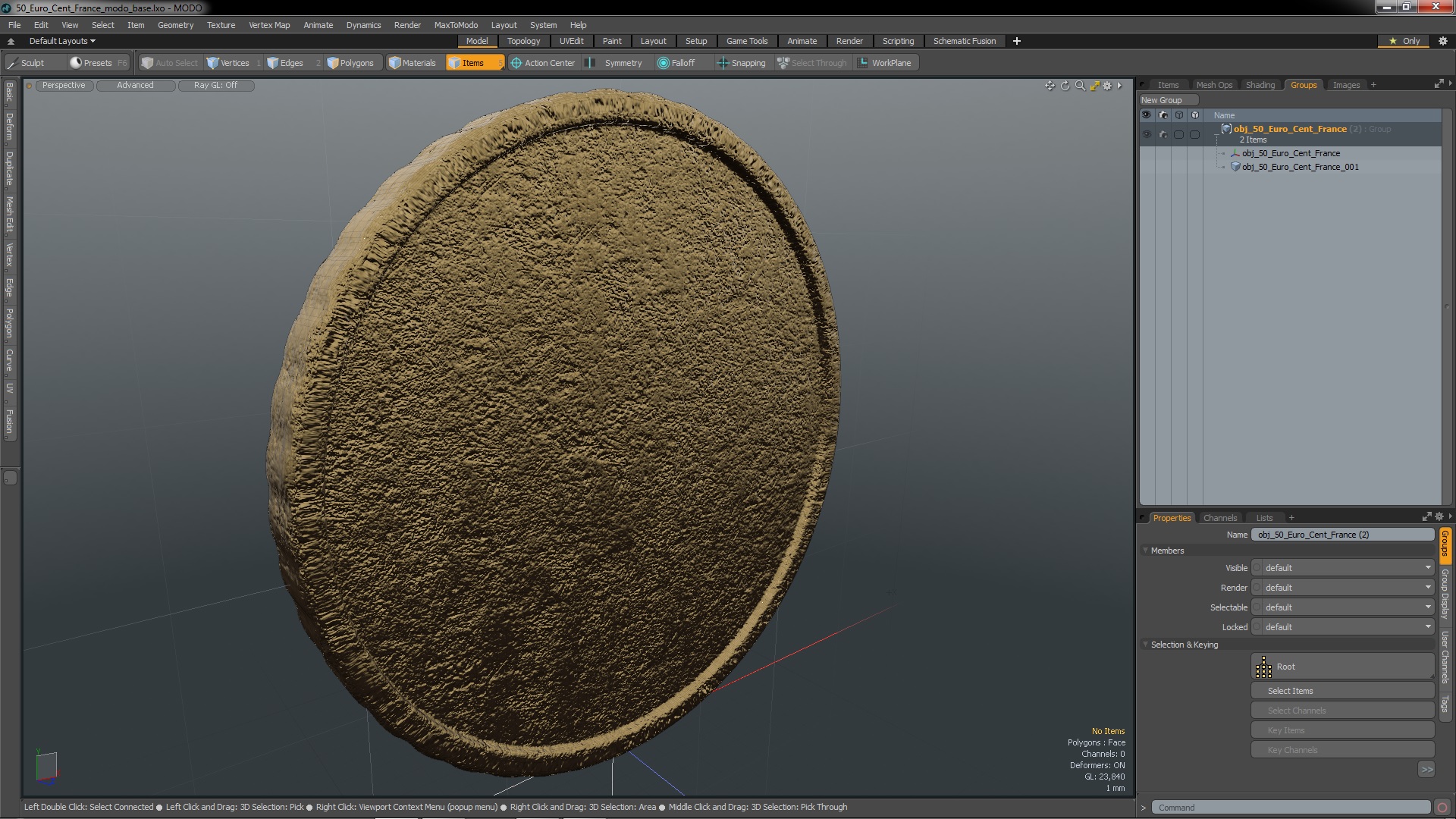Click the yellow viewport maximize arrows icon
The image size is (1456, 819).
(1094, 86)
